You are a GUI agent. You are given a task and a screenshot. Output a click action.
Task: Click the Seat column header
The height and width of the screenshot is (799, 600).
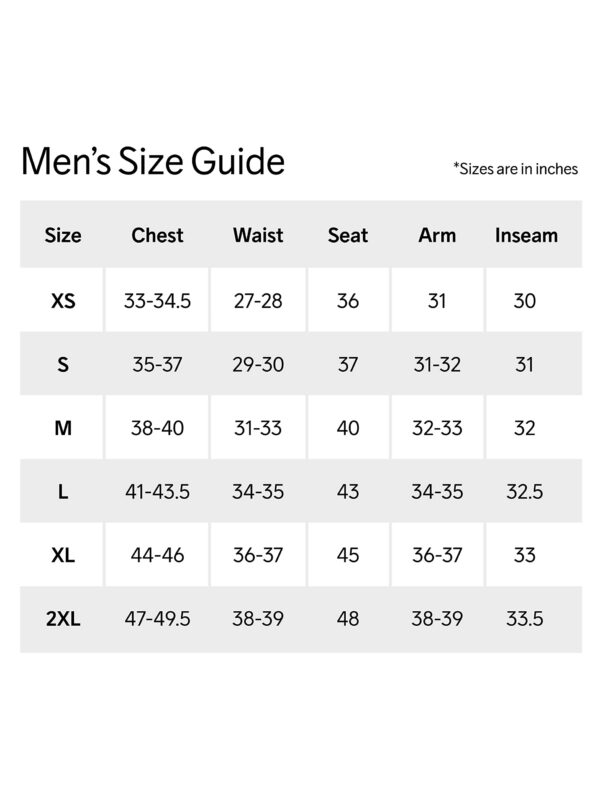click(x=348, y=236)
